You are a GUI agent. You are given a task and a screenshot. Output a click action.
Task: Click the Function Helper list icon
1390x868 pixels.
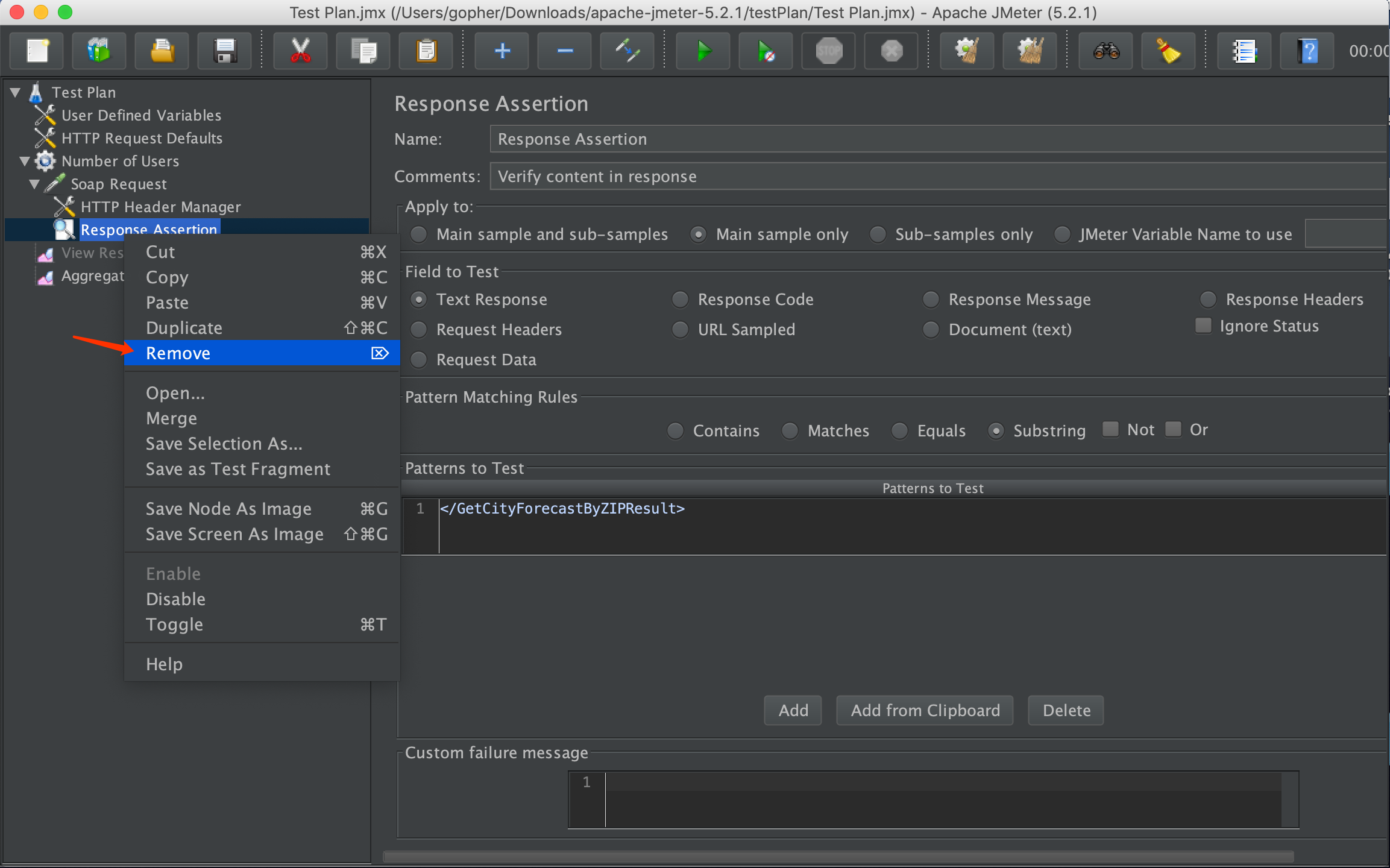1244,51
